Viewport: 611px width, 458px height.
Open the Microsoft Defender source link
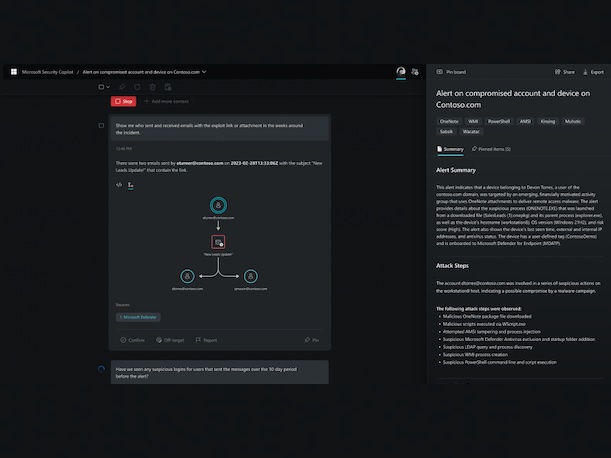pyautogui.click(x=139, y=316)
